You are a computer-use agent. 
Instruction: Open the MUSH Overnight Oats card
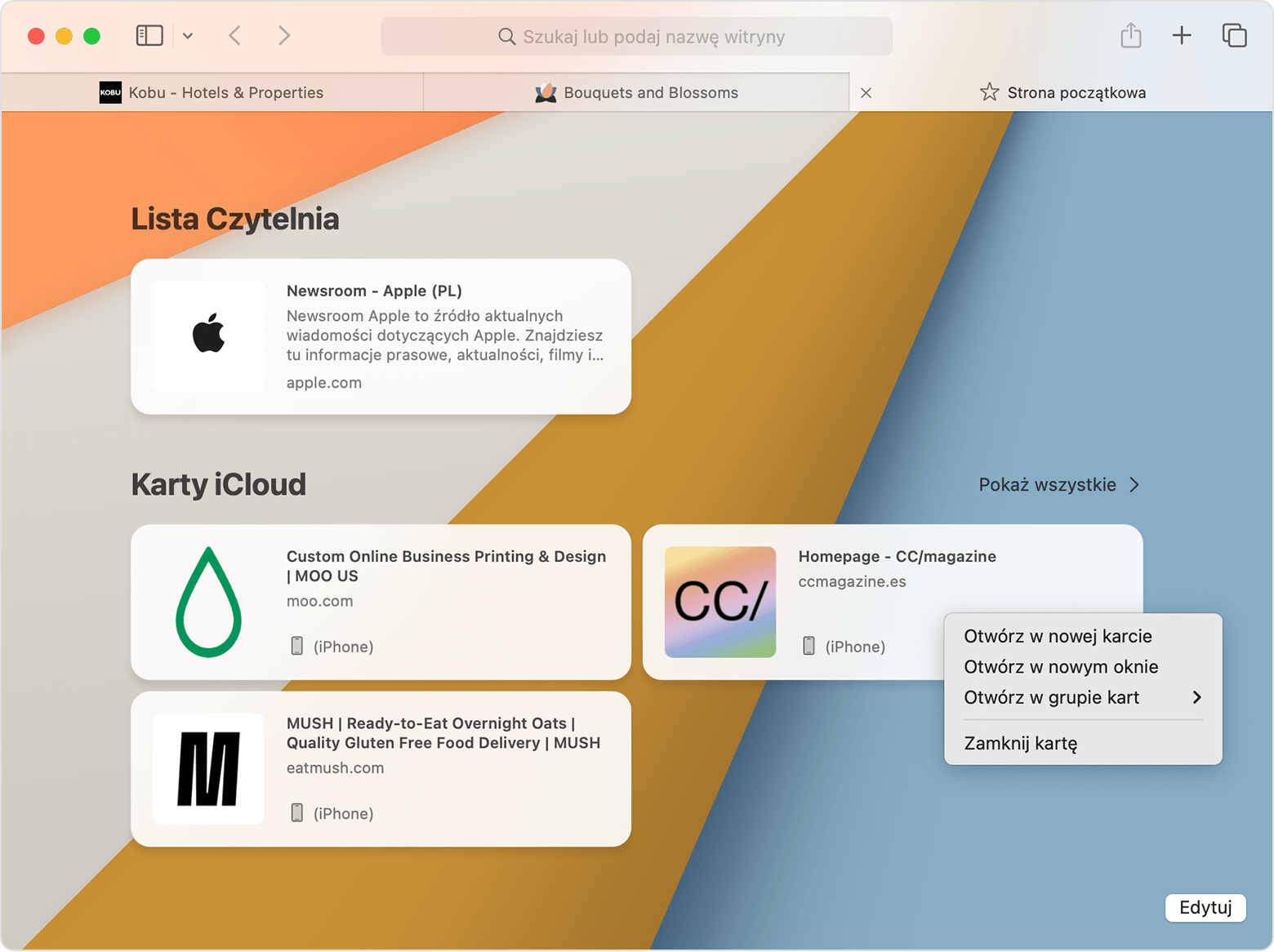[381, 769]
